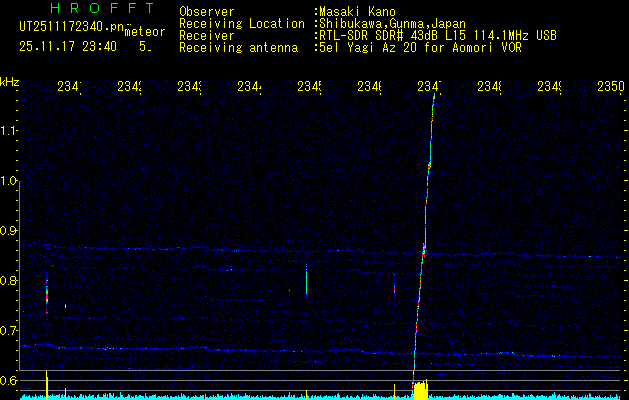Select the 0.9 frequency axis label
The height and width of the screenshot is (400, 629).
(x=9, y=231)
